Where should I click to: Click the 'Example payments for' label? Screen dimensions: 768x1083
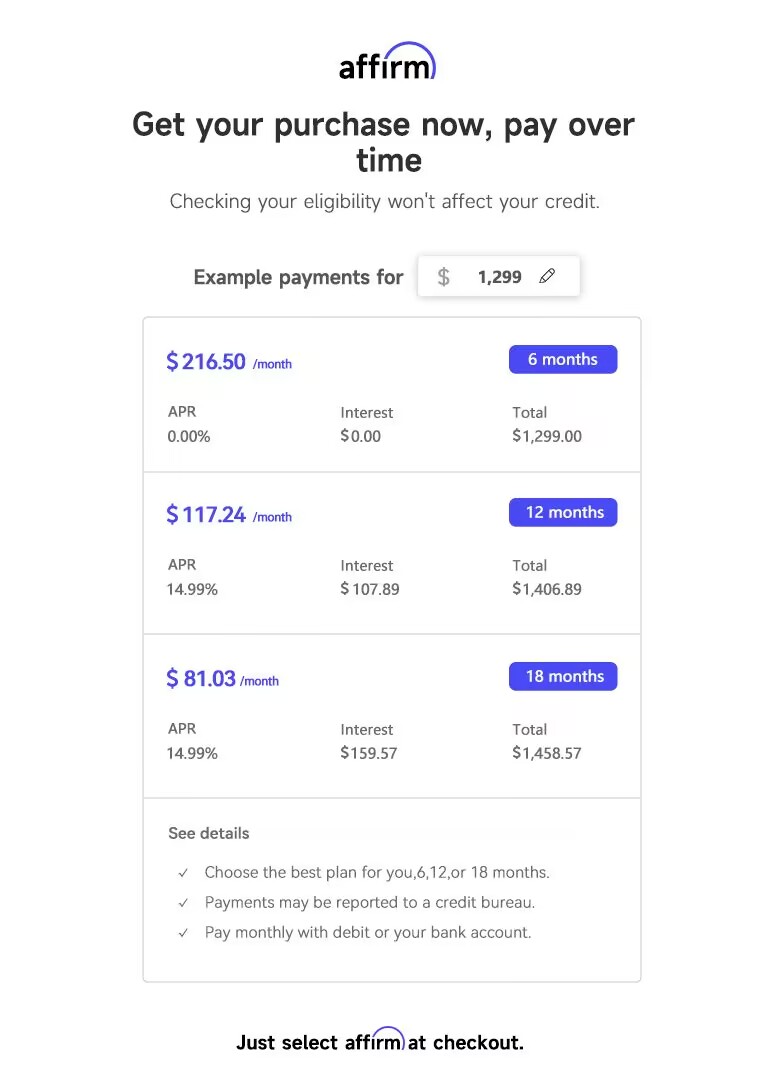[x=298, y=277]
